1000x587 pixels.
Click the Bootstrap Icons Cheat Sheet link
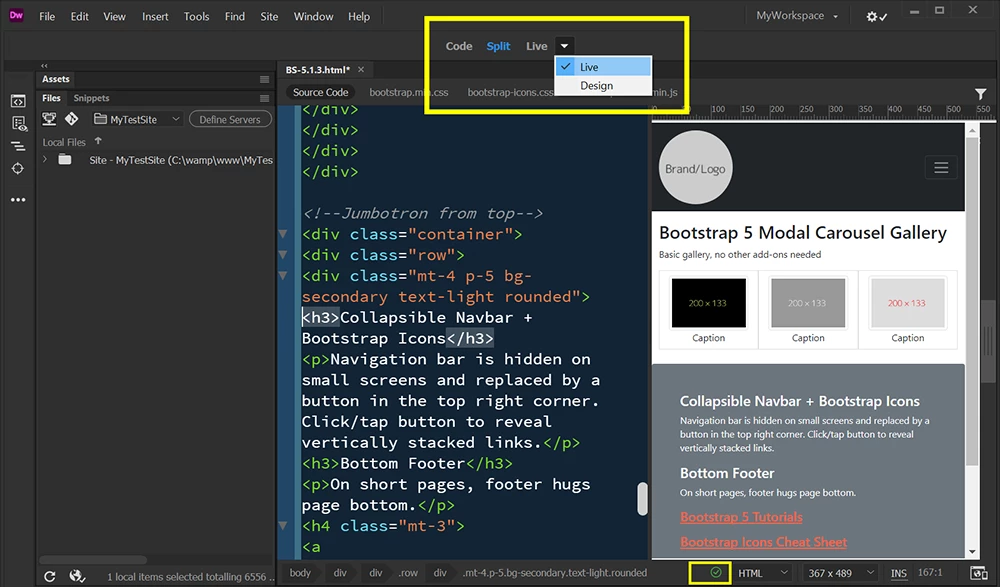pos(763,542)
